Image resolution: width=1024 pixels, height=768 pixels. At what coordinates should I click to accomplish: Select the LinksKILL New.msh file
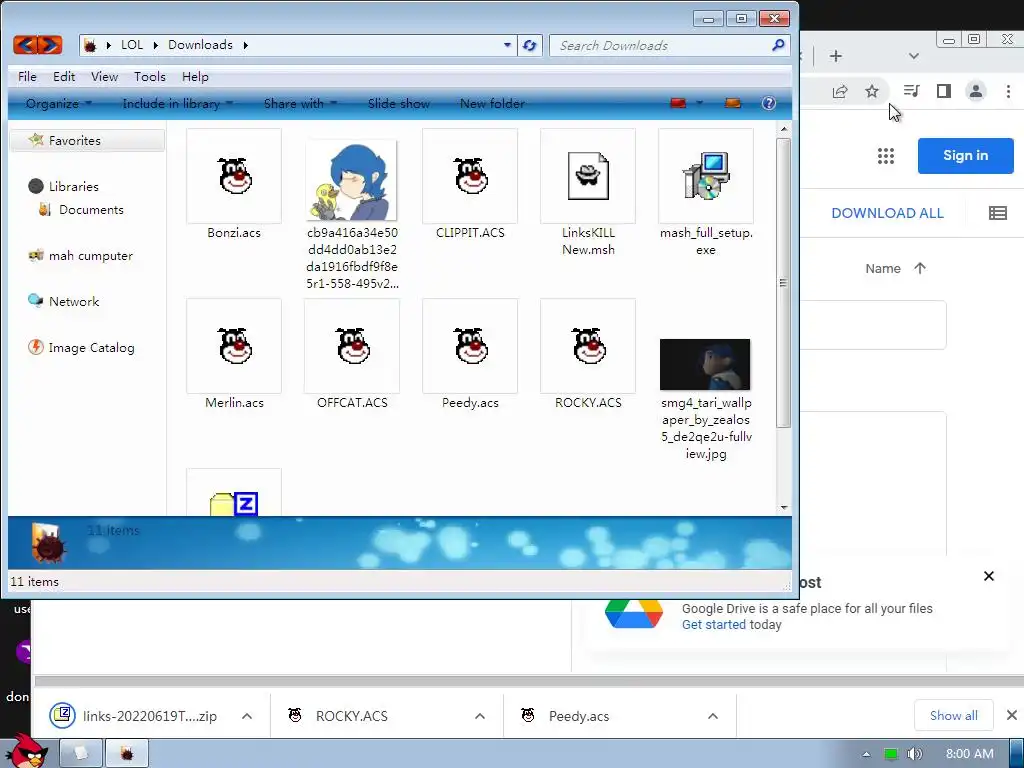[588, 176]
